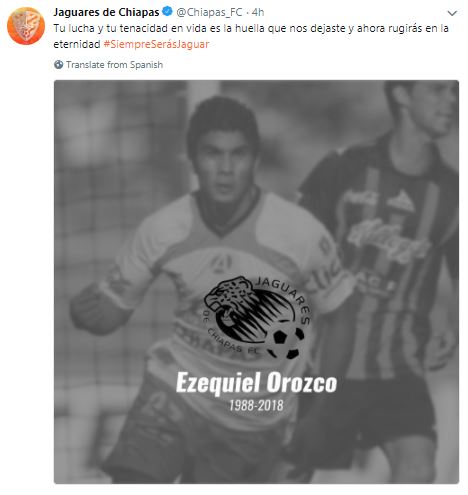Open the Jaguares de Chiapas display name
This screenshot has width=468, height=495.
click(106, 12)
